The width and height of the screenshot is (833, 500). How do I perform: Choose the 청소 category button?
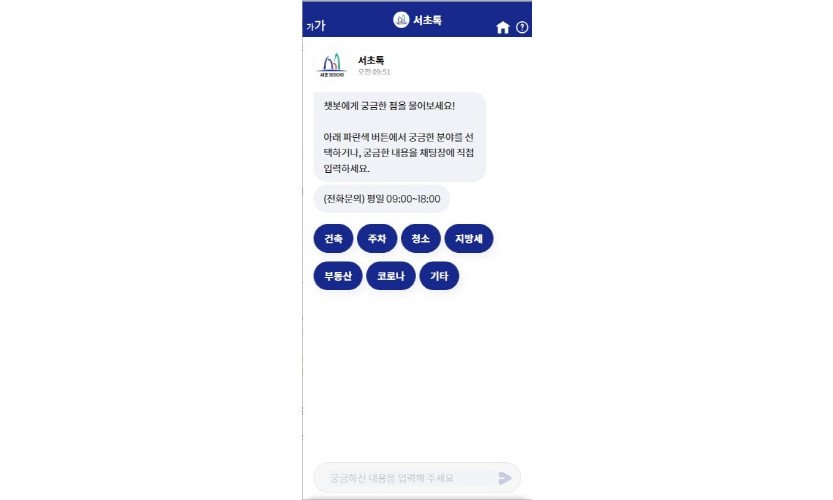421,239
